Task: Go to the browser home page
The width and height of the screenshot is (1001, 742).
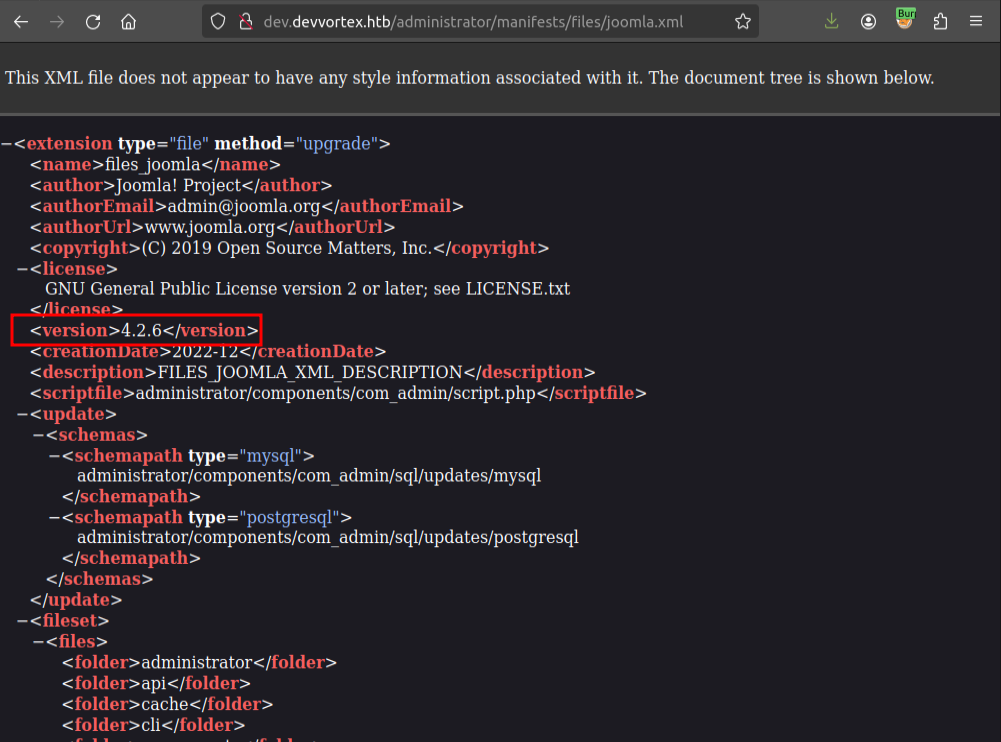Action: [x=128, y=21]
